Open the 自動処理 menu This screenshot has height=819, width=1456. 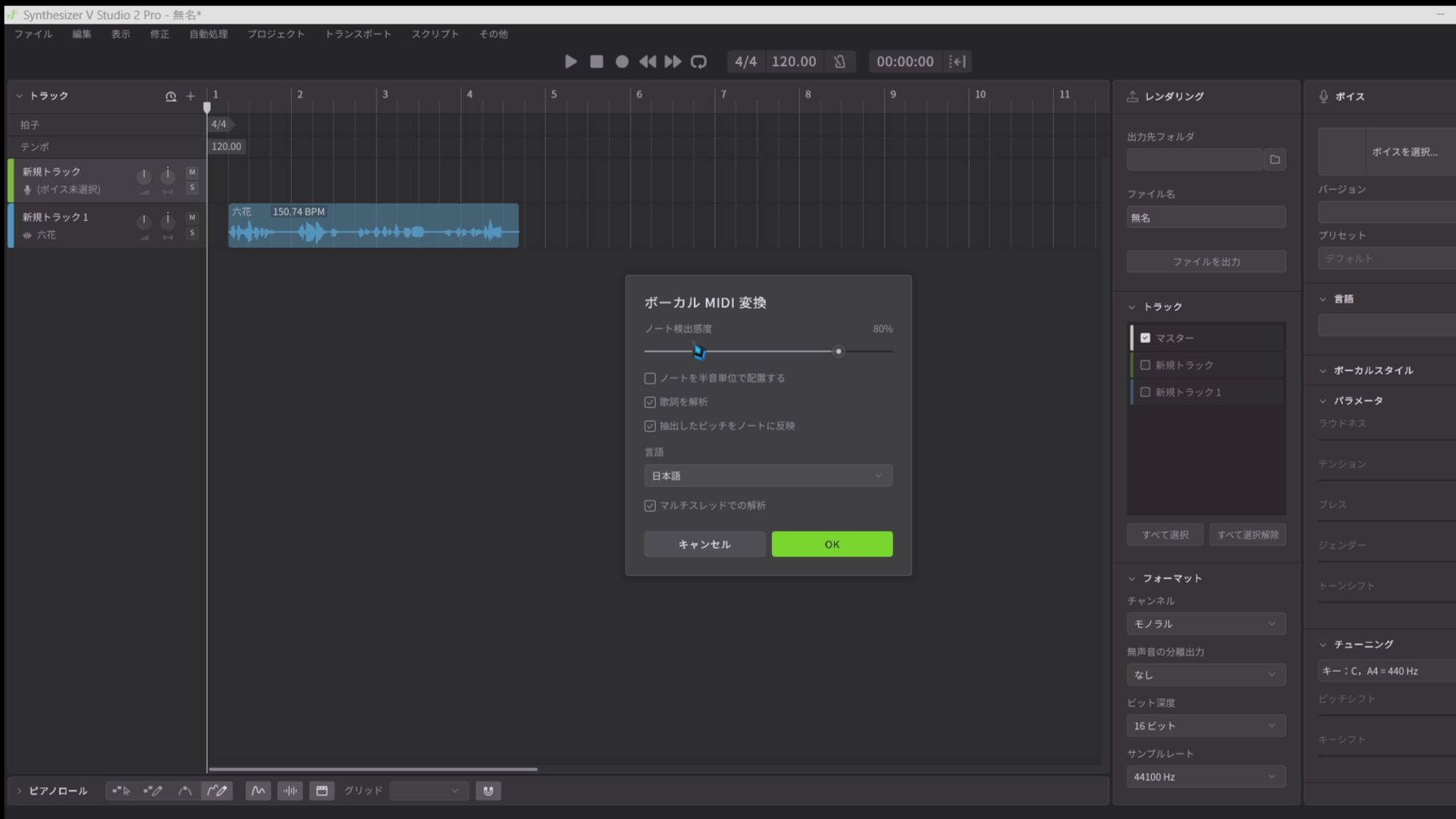point(208,34)
